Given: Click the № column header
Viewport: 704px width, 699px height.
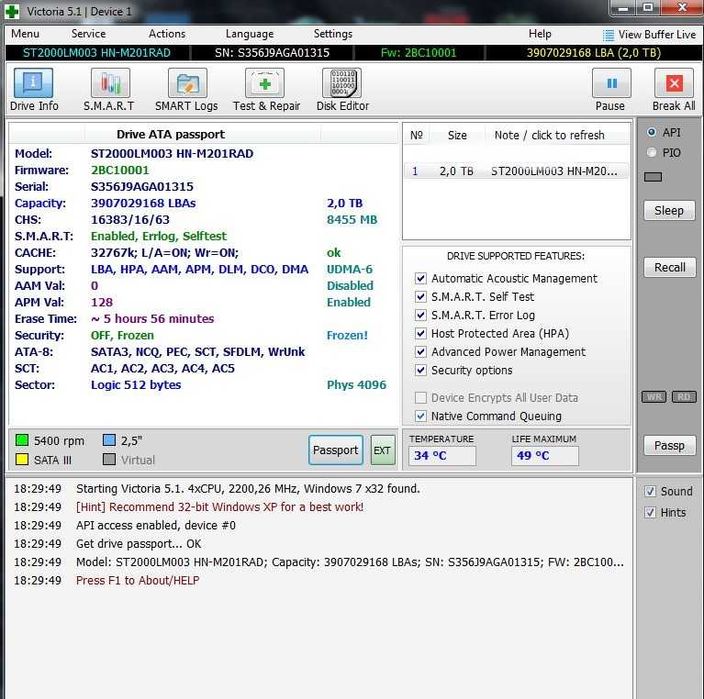Looking at the screenshot, I should [417, 135].
